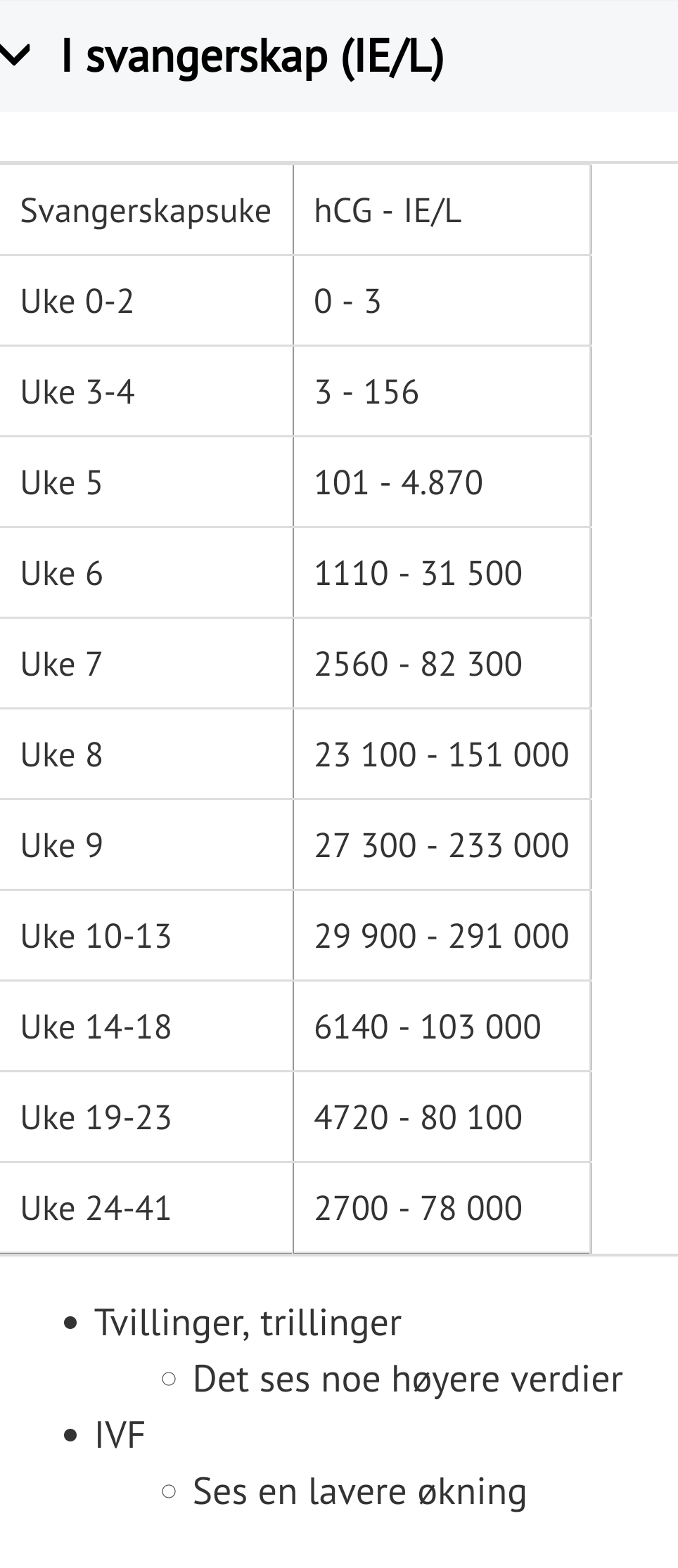The width and height of the screenshot is (678, 1568).
Task: Click the hCG - IE/L column header
Action: point(388,211)
